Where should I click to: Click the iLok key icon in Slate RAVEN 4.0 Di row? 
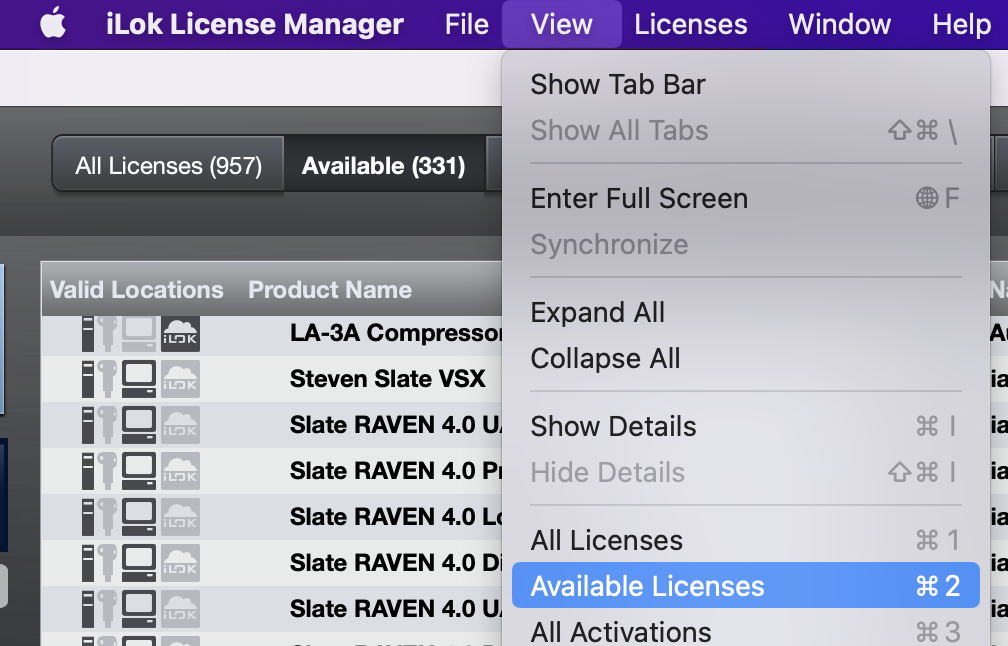[x=107, y=563]
